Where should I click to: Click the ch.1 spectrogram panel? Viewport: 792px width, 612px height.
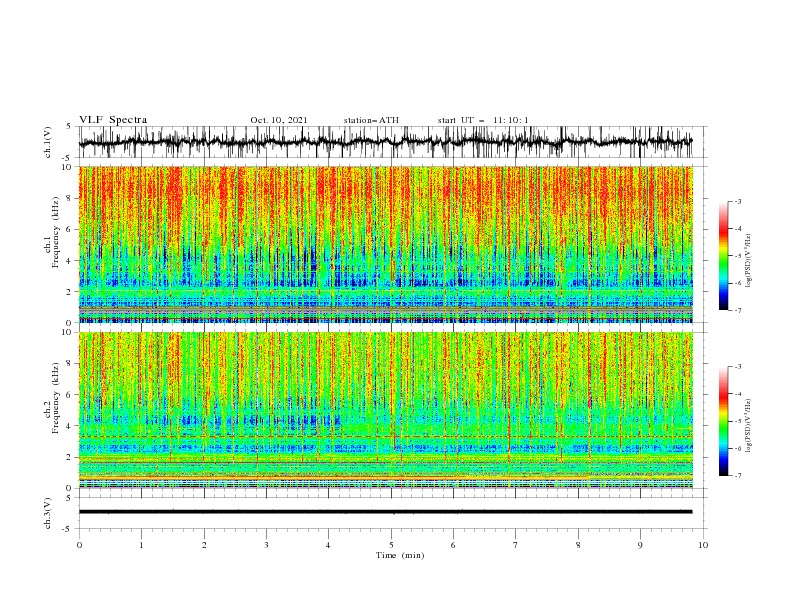(386, 244)
